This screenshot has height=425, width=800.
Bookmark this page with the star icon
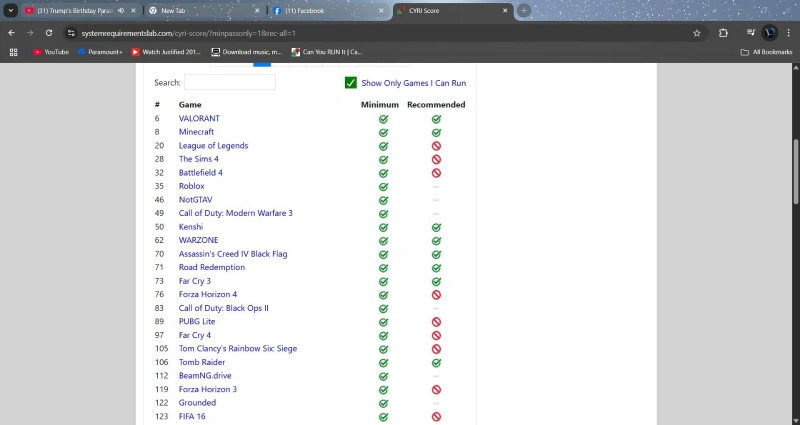(x=697, y=33)
